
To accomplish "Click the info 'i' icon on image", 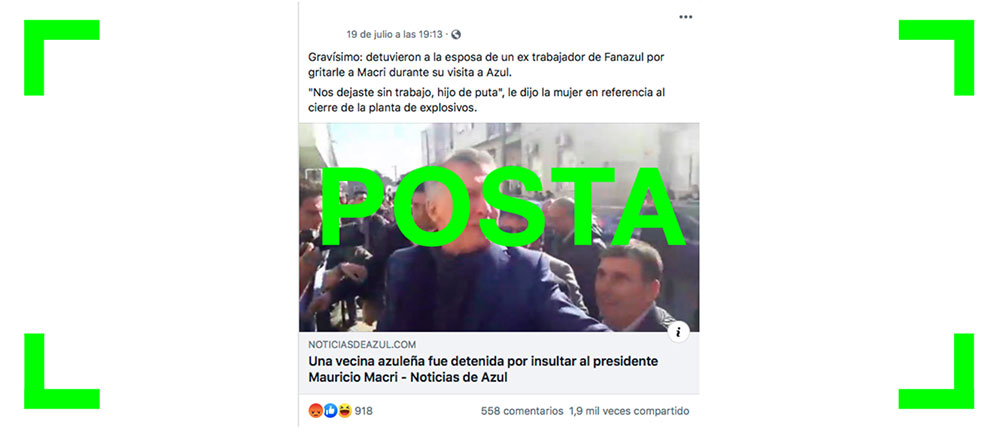I will (679, 331).
